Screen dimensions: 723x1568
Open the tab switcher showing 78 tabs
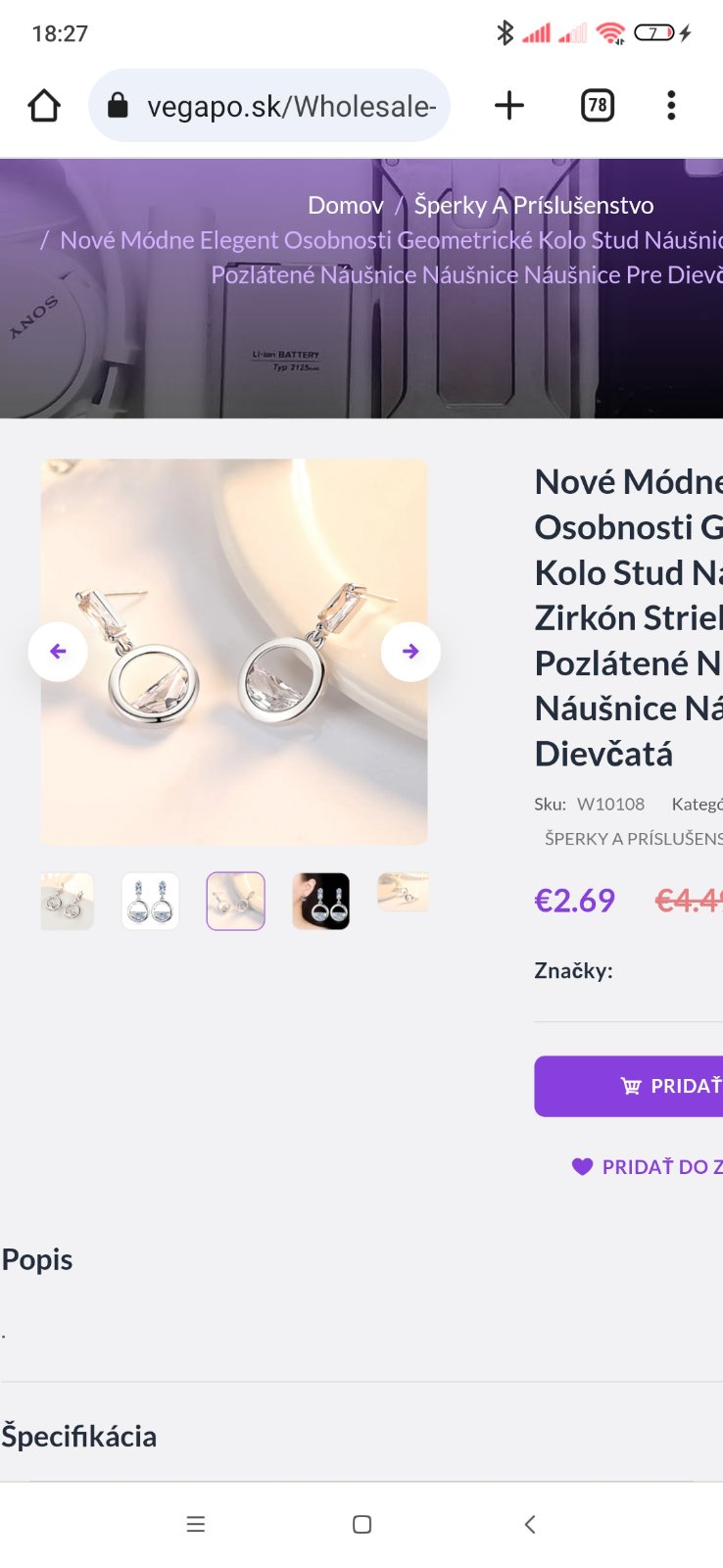(597, 106)
